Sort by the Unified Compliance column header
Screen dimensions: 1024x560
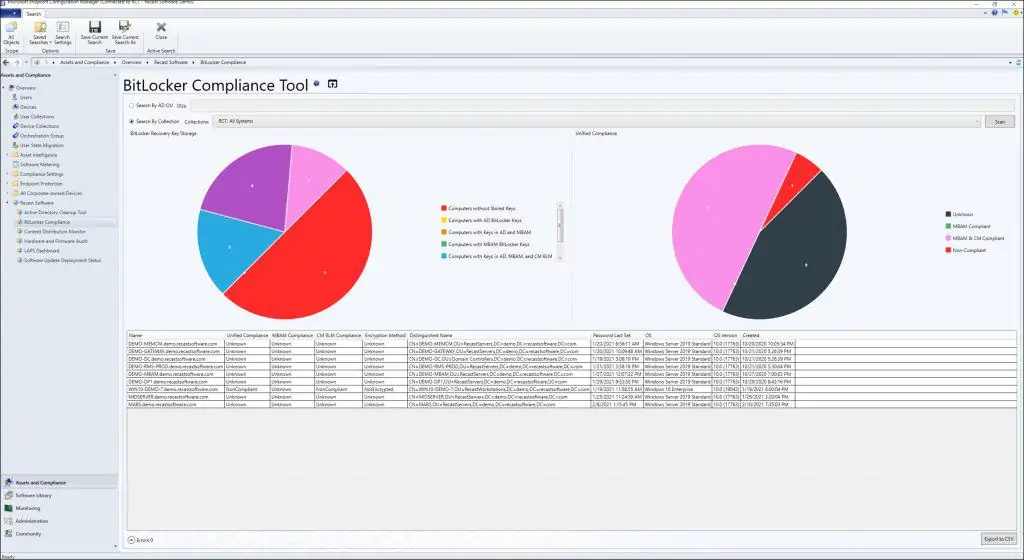coord(247,335)
